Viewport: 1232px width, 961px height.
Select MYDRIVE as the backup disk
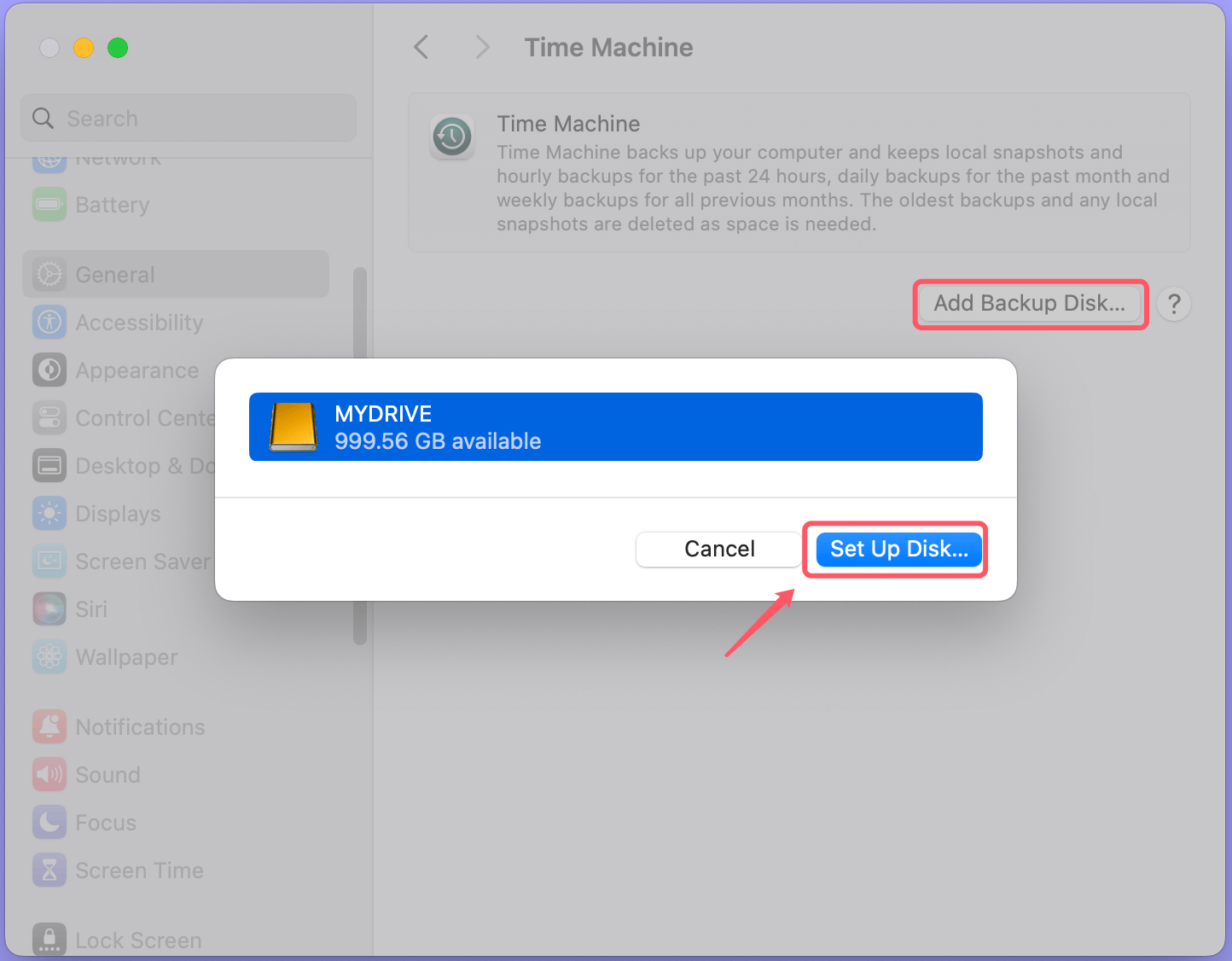(x=615, y=427)
